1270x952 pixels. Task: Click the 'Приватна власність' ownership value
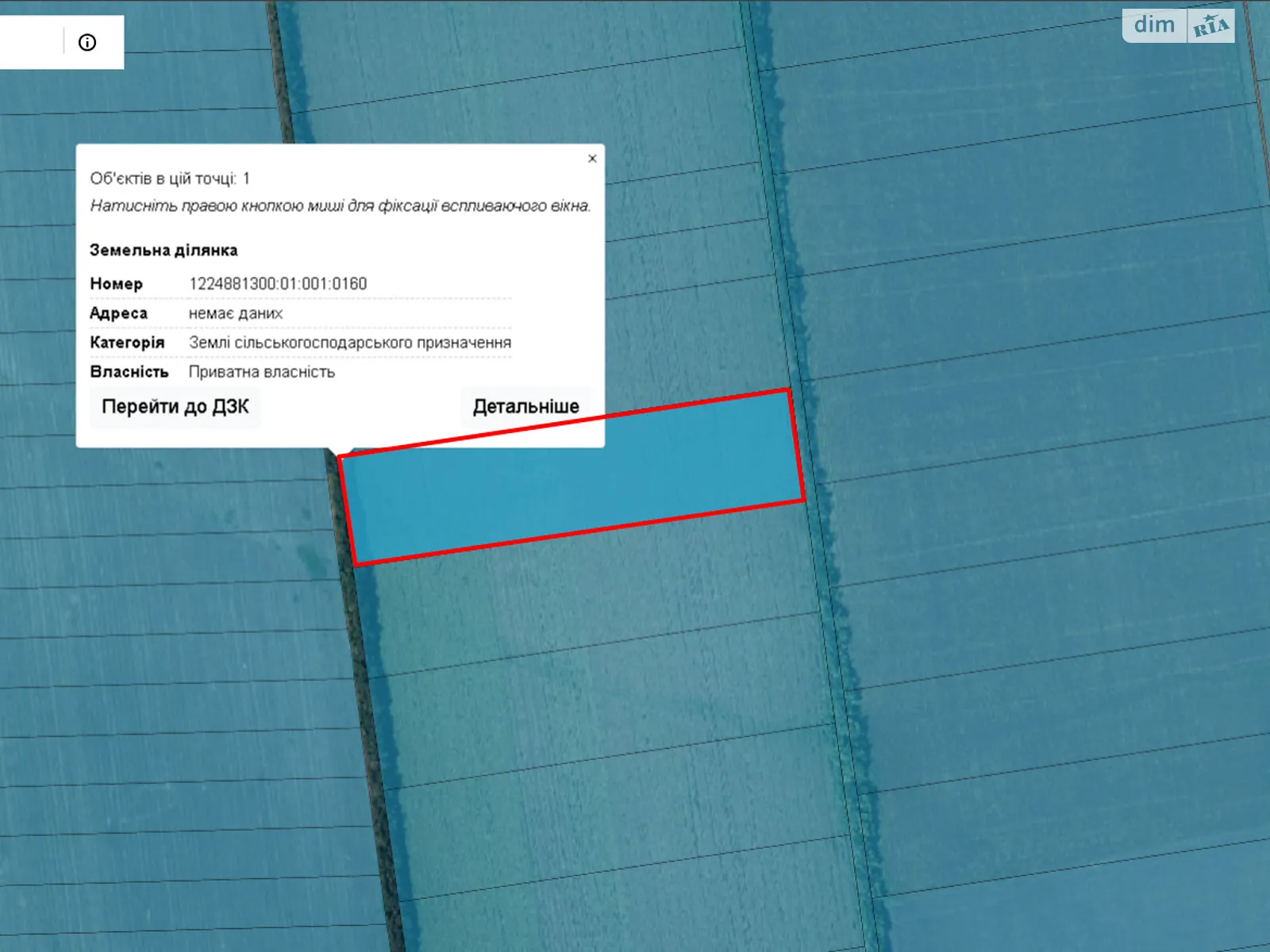[x=262, y=372]
